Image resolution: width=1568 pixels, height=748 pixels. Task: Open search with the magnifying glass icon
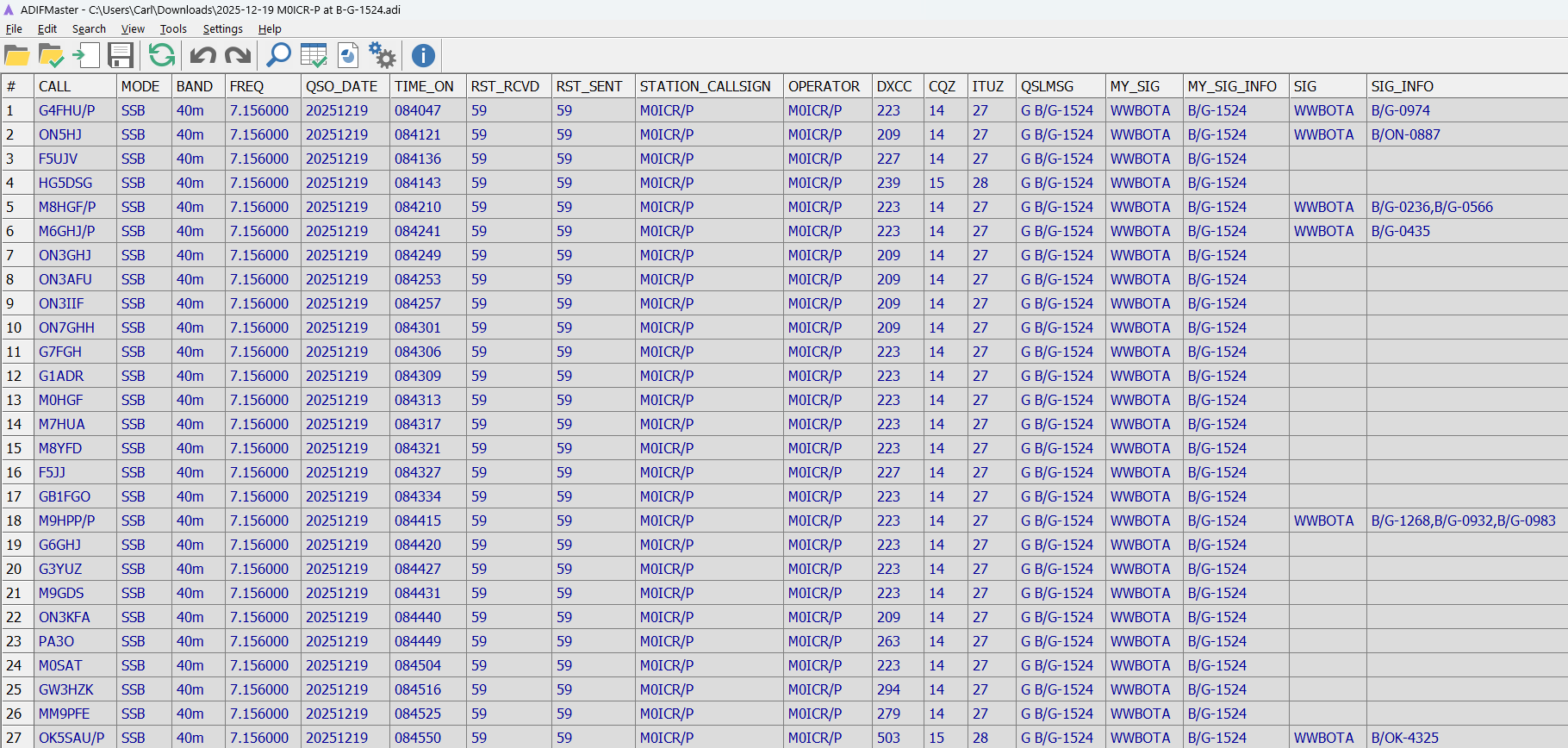pyautogui.click(x=278, y=56)
